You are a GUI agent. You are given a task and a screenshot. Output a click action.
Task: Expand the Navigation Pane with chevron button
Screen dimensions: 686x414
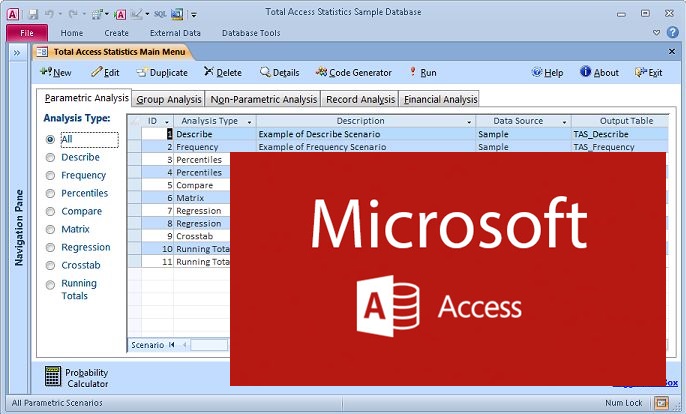17,53
